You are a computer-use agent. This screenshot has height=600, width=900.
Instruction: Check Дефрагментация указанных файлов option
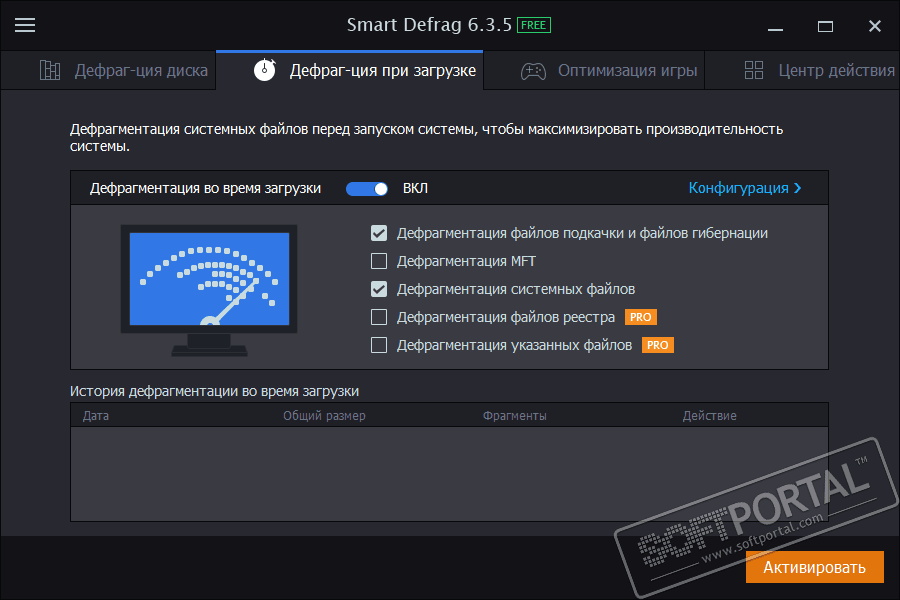pyautogui.click(x=379, y=345)
